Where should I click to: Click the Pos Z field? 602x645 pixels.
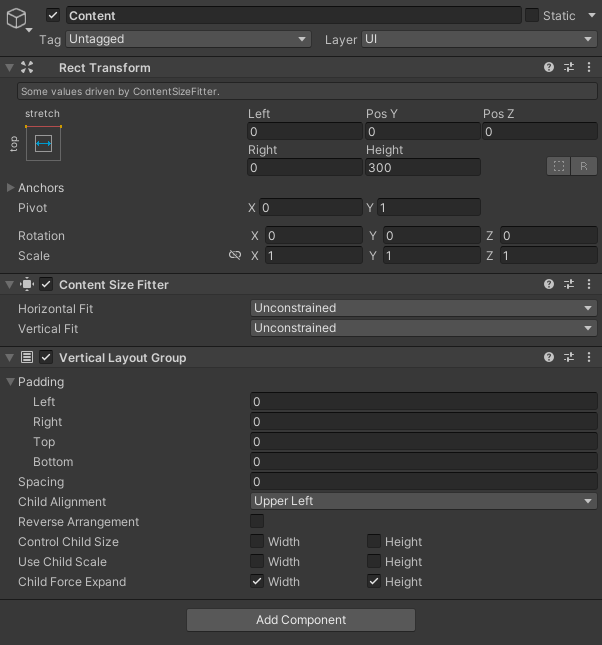(540, 131)
